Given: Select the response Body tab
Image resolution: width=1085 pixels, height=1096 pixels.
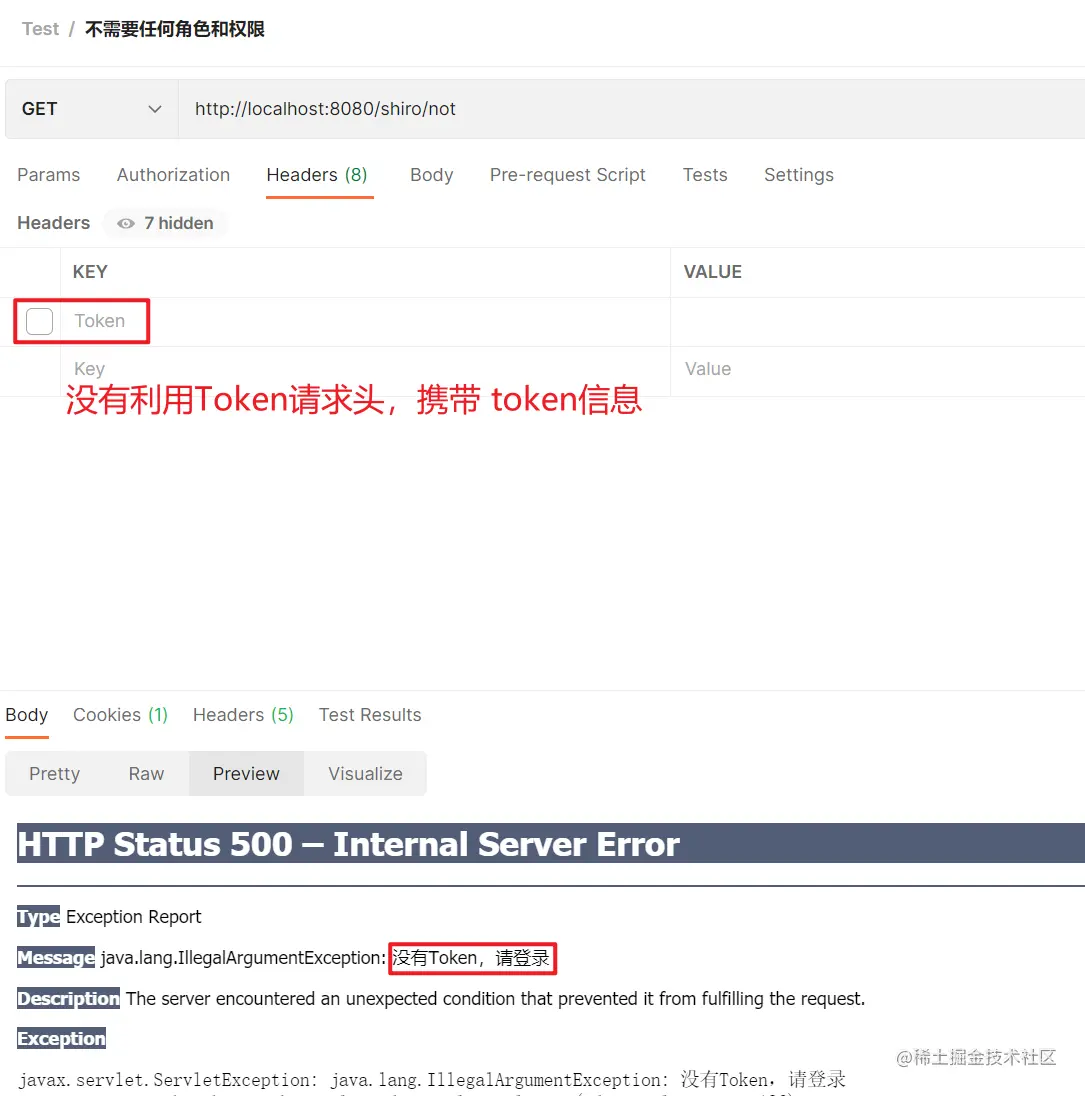Looking at the screenshot, I should pyautogui.click(x=27, y=715).
